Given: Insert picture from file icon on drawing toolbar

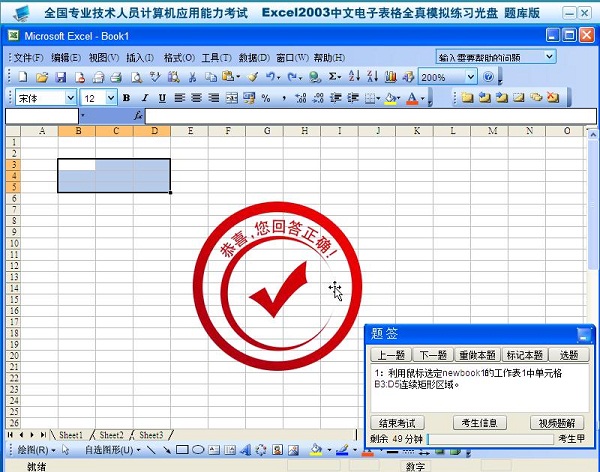Looking at the screenshot, I should 293,450.
